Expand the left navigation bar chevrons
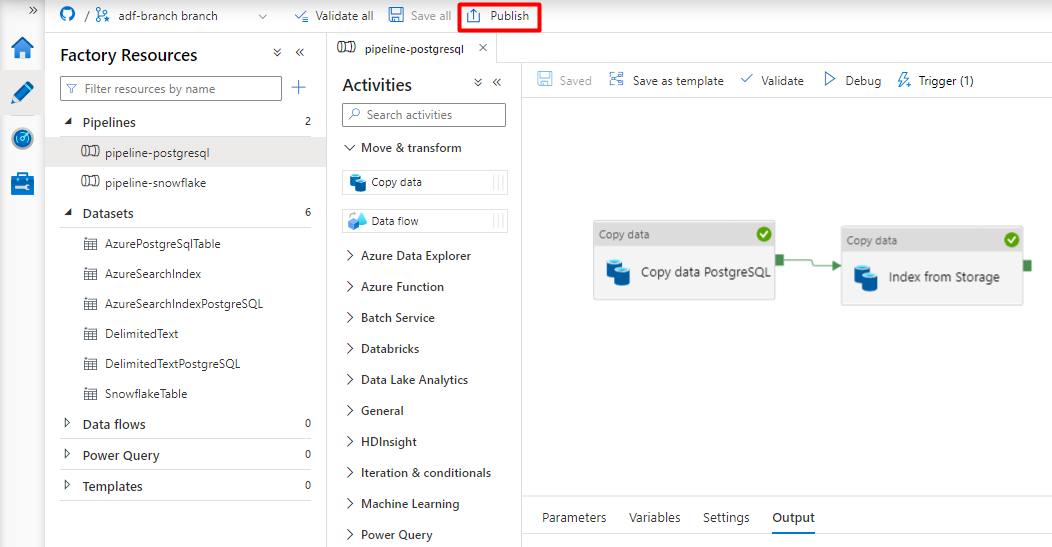Image resolution: width=1052 pixels, height=547 pixels. [33, 10]
